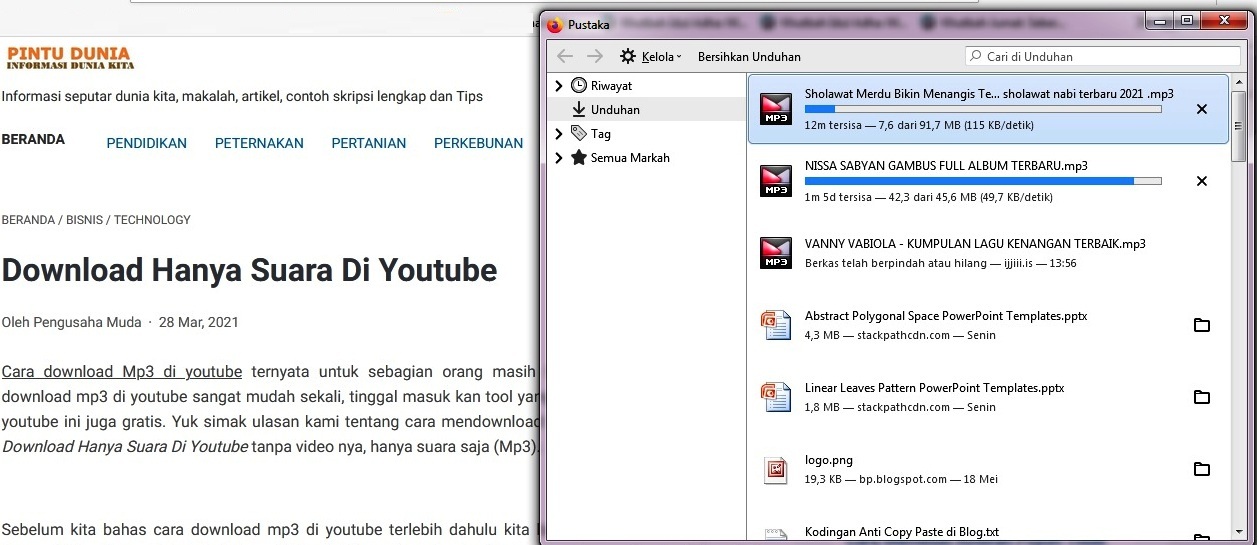Click the 28 Mar, 2021 post date

(199, 322)
